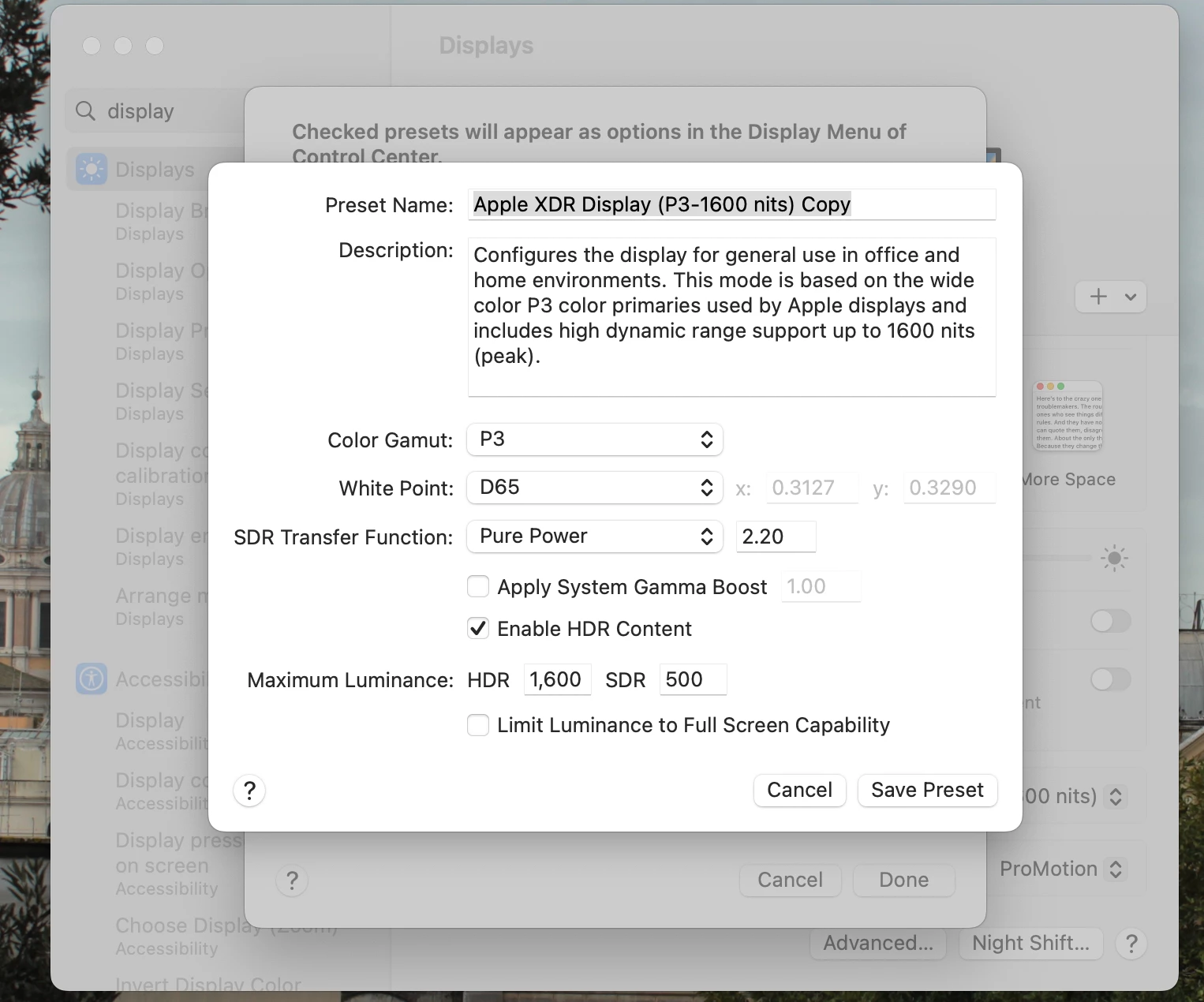The image size is (1204, 1002).
Task: Click the gamma 2.20 value field
Action: 776,537
